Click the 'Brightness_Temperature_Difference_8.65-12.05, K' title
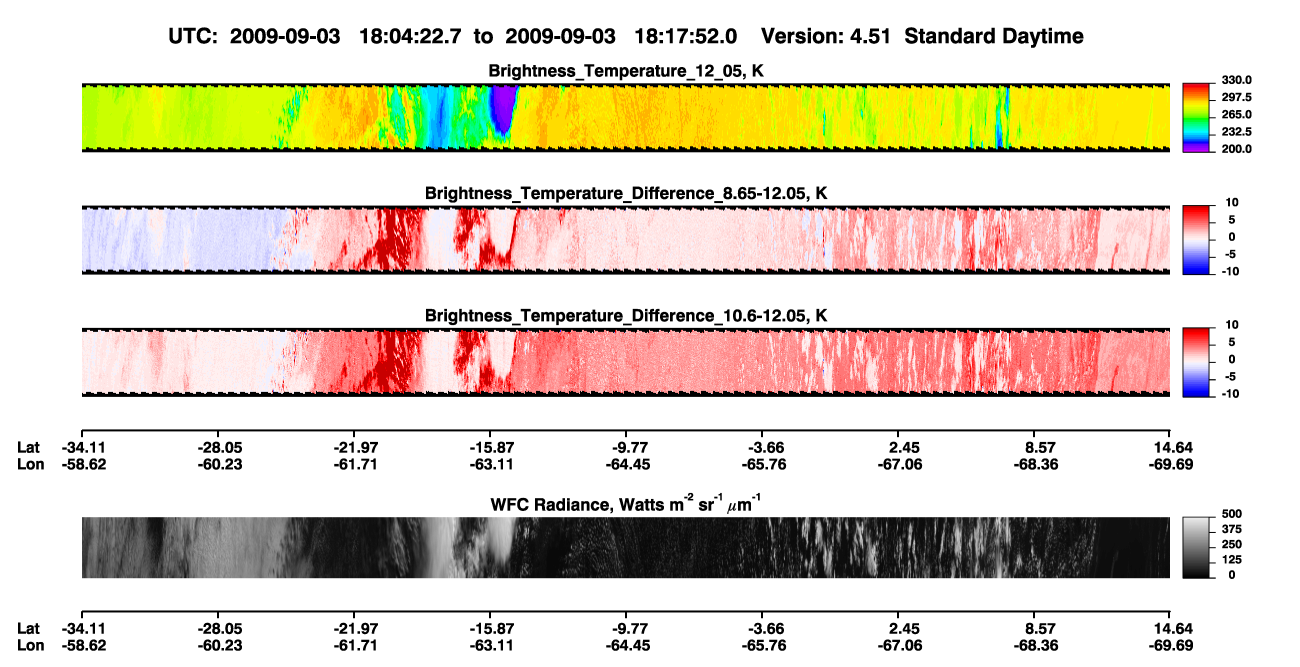This screenshot has width=1300, height=667. (x=626, y=193)
